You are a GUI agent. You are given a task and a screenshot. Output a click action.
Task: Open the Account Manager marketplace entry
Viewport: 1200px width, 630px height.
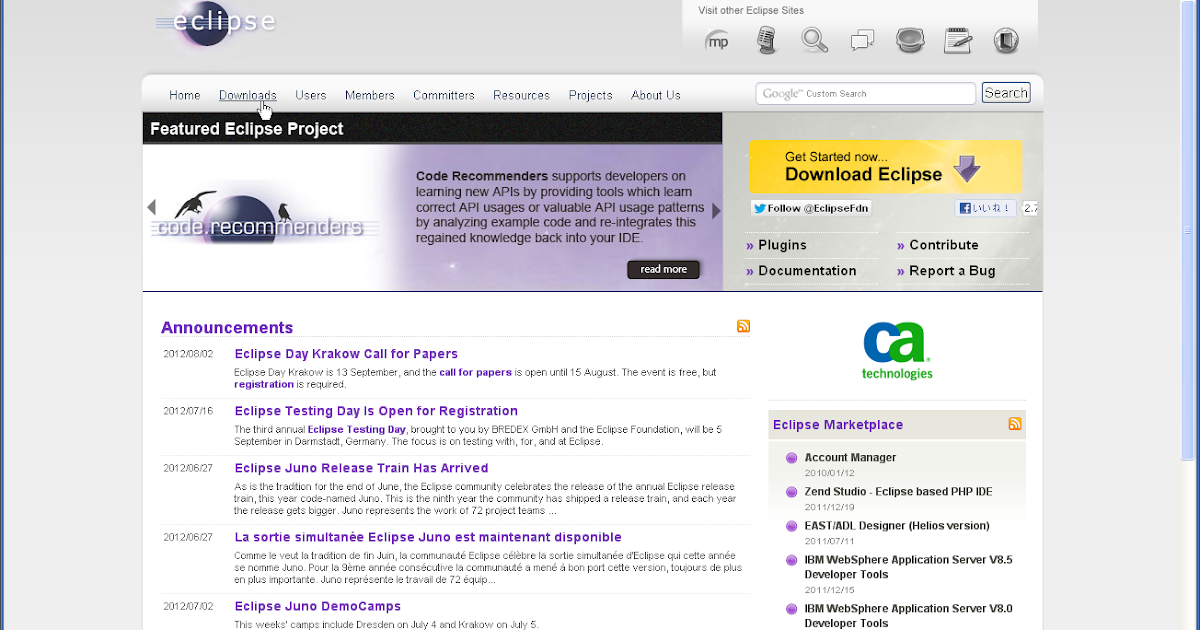tap(850, 457)
